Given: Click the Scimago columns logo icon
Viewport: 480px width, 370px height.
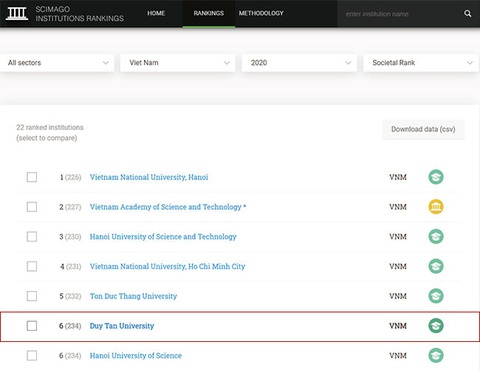Looking at the screenshot, I should pyautogui.click(x=17, y=13).
